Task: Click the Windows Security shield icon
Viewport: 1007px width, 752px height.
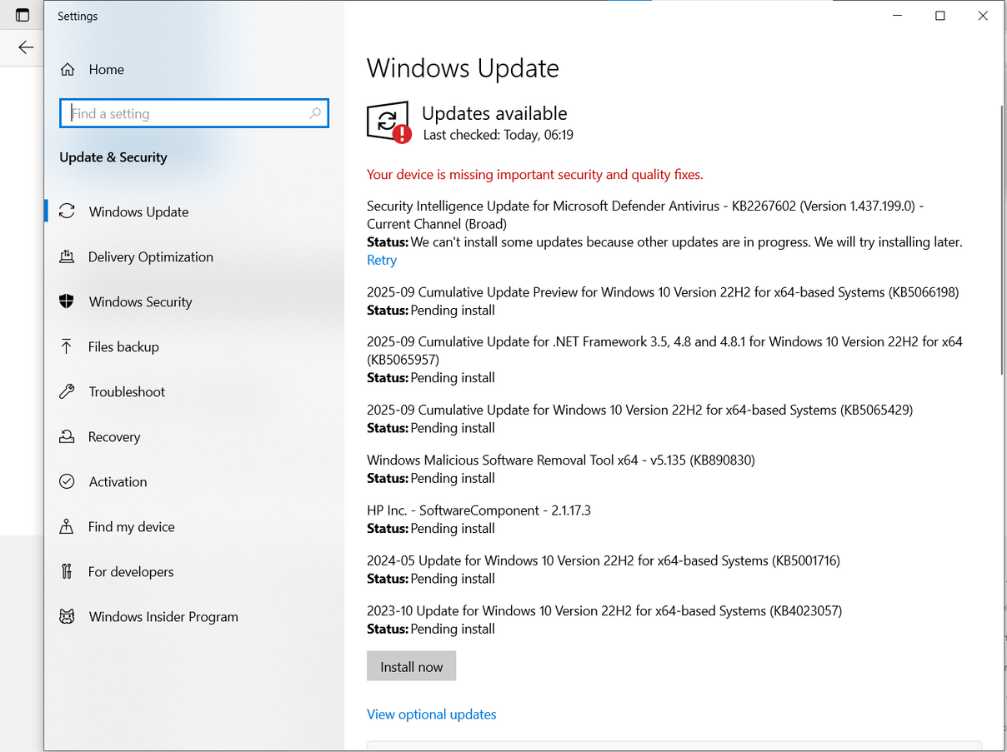Action: point(67,302)
